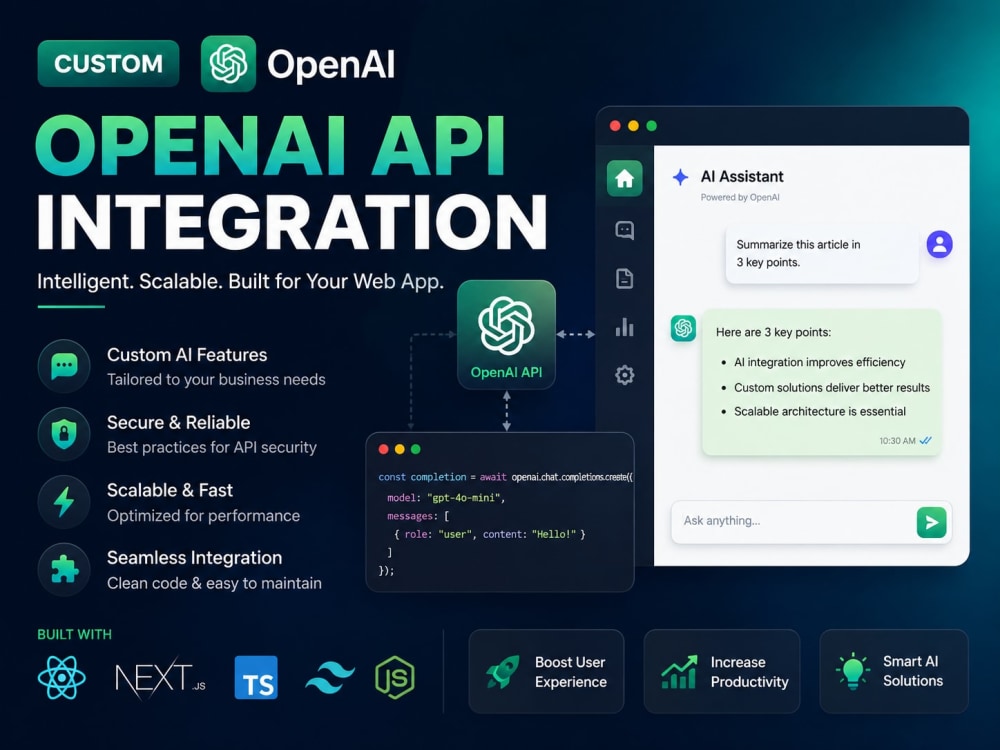Screen dimensions: 1000x750
Task: Click the green maximize dot on the assistant window
Action: pos(651,126)
